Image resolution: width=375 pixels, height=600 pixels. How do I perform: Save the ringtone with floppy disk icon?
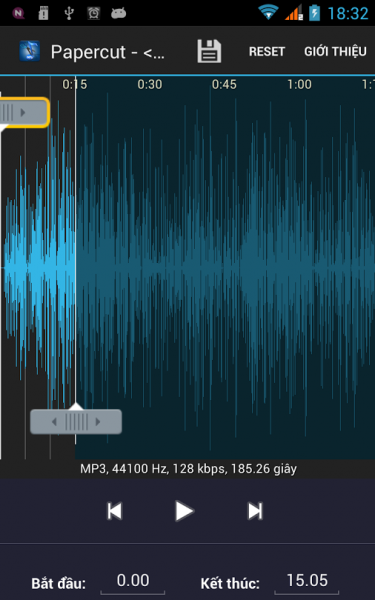point(209,51)
